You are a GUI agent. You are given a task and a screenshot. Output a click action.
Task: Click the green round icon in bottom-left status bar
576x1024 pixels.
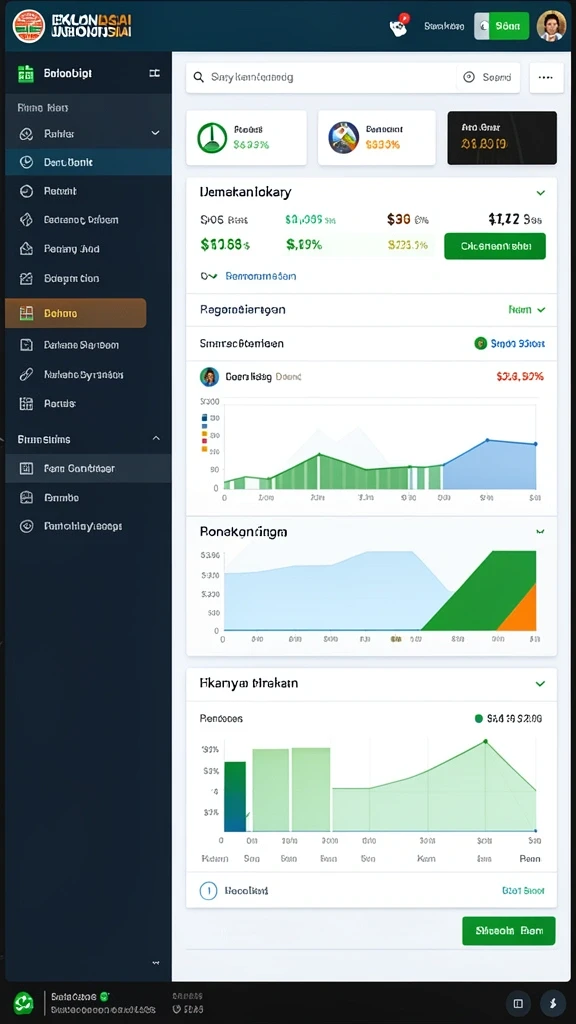pos(24,1002)
